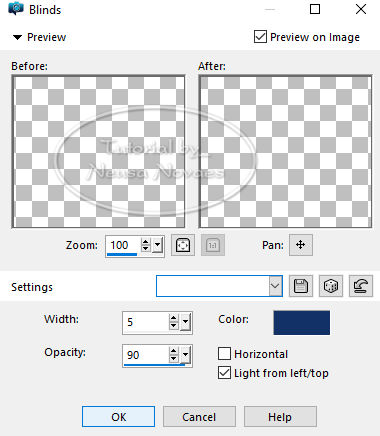Collapse the Preview section triangle

(x=17, y=37)
